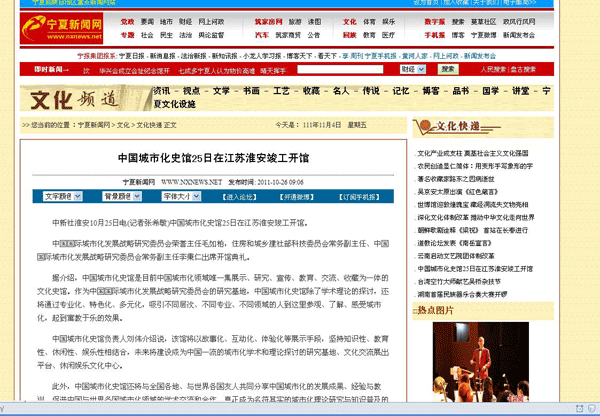Open the 网上问政 link in the top navigation
Viewport: 600px width, 416px height.
(x=211, y=22)
